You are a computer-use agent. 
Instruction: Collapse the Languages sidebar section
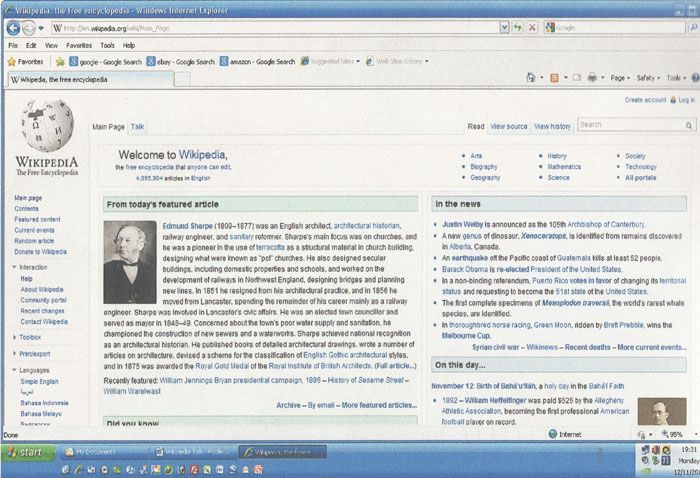click(x=14, y=370)
